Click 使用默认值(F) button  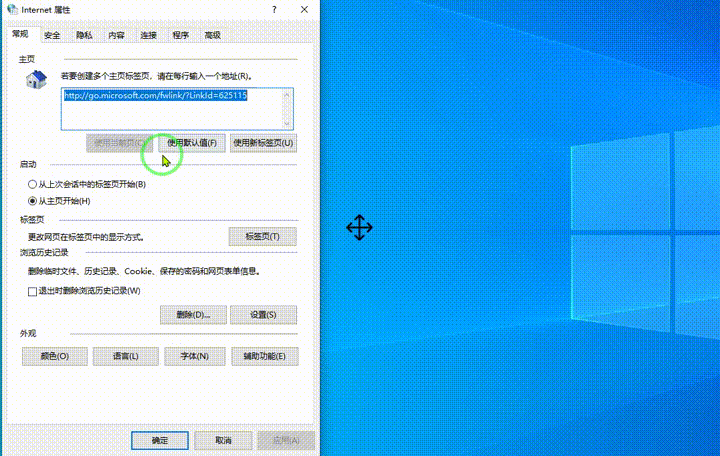192,143
